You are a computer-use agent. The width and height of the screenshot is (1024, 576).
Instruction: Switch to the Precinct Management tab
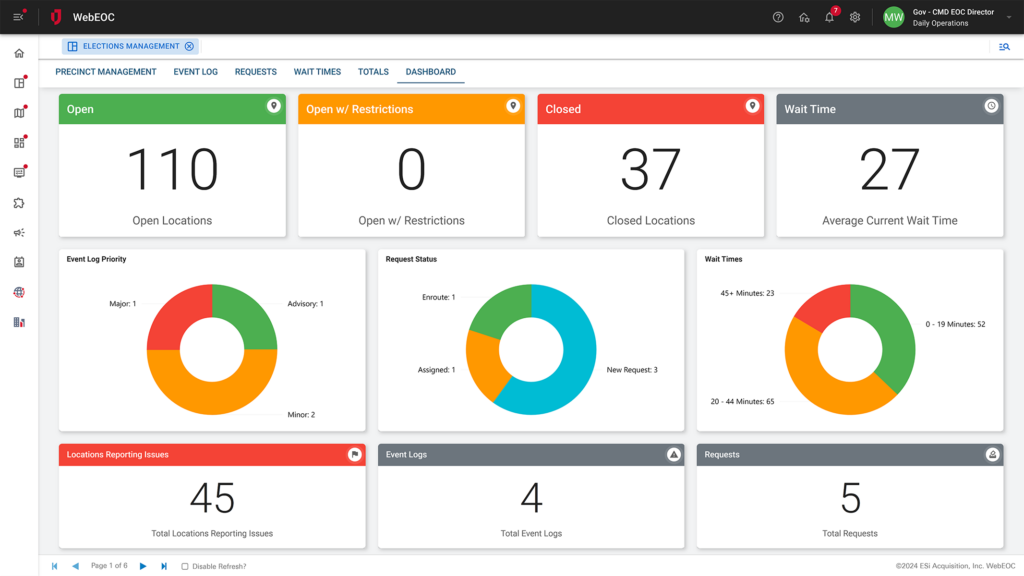click(106, 72)
